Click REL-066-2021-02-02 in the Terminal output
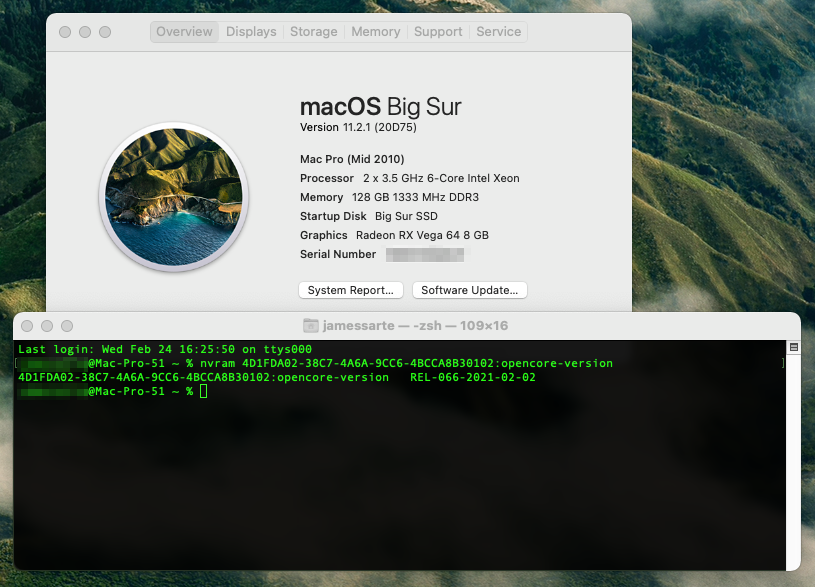The width and height of the screenshot is (815, 587). (x=473, y=377)
